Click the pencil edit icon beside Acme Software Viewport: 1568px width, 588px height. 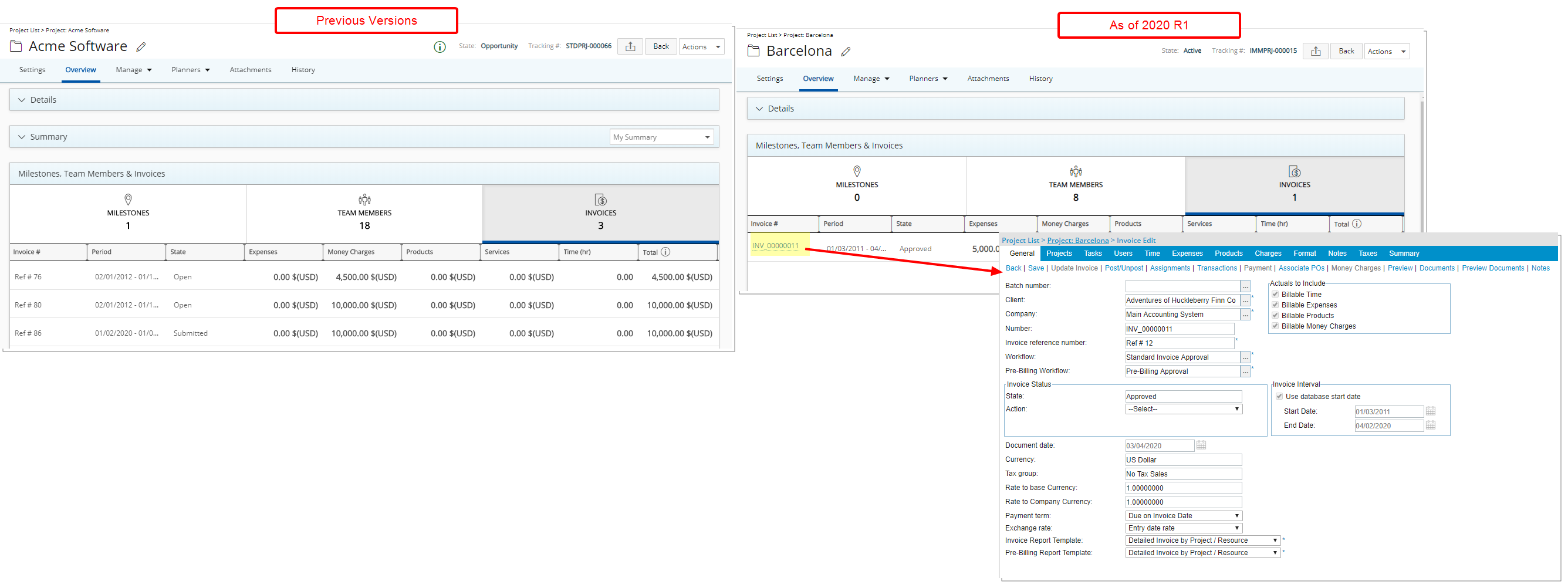141,47
